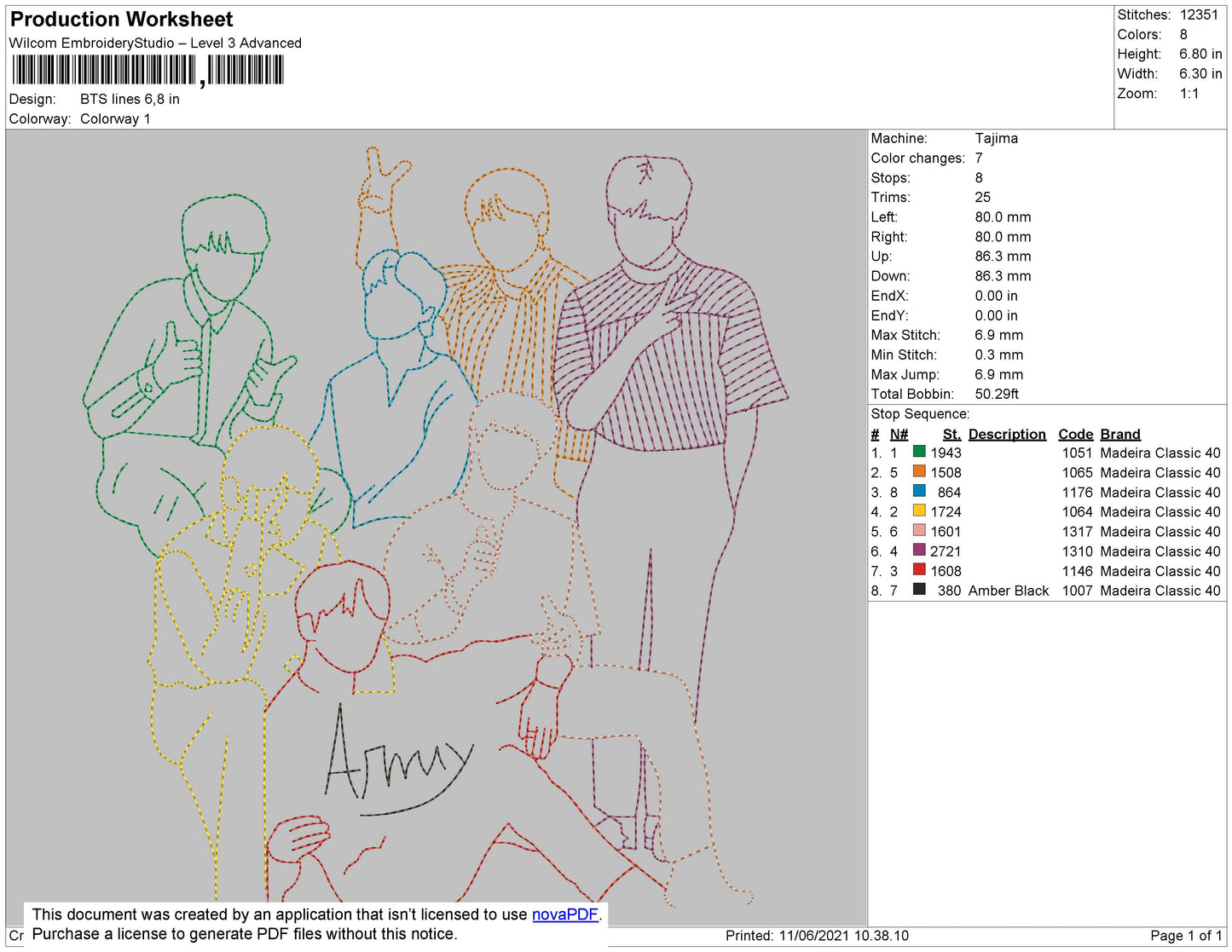Select the stitch count "864" in row 3

click(950, 492)
